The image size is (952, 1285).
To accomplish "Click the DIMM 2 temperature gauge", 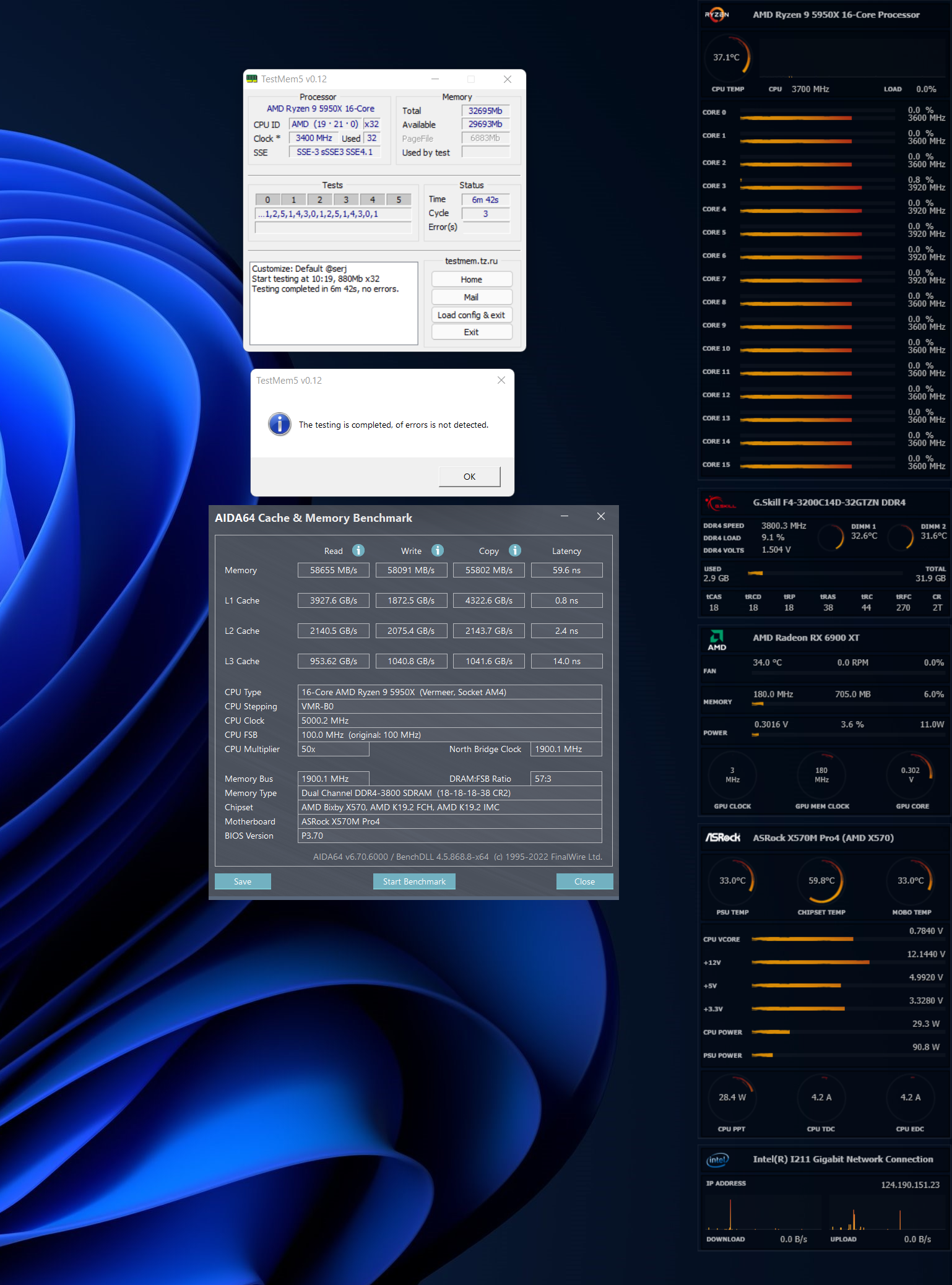I will pos(901,537).
